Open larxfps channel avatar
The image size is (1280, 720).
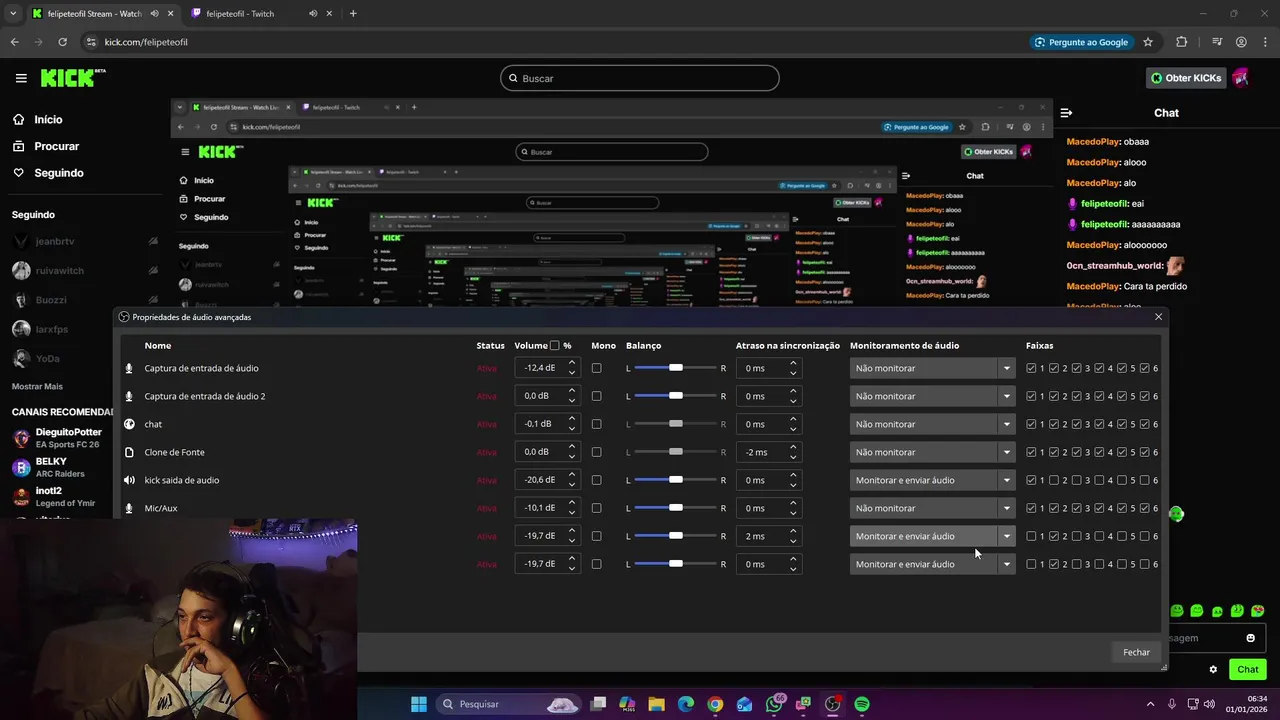click(x=21, y=328)
